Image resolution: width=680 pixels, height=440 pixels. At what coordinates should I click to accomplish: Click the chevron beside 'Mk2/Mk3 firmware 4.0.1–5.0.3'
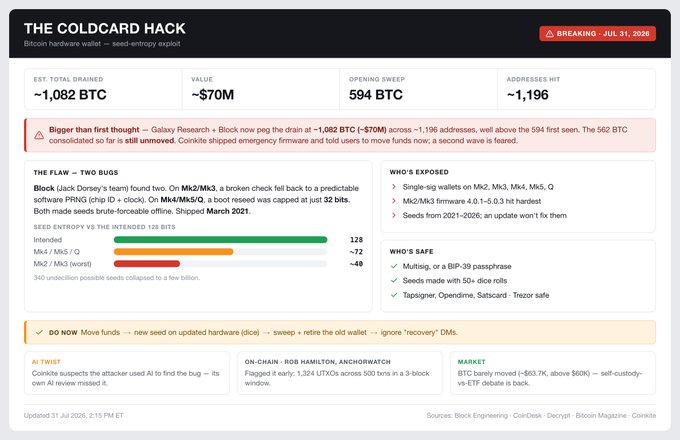pos(394,201)
